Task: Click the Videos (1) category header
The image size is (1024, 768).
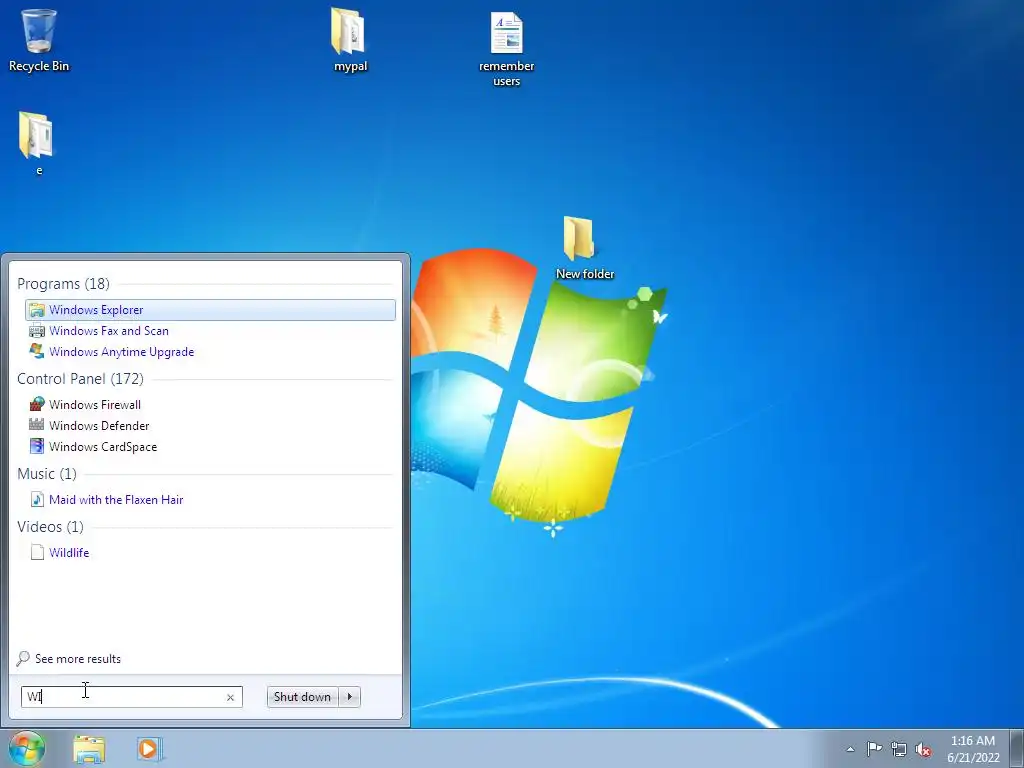Action: coord(50,526)
